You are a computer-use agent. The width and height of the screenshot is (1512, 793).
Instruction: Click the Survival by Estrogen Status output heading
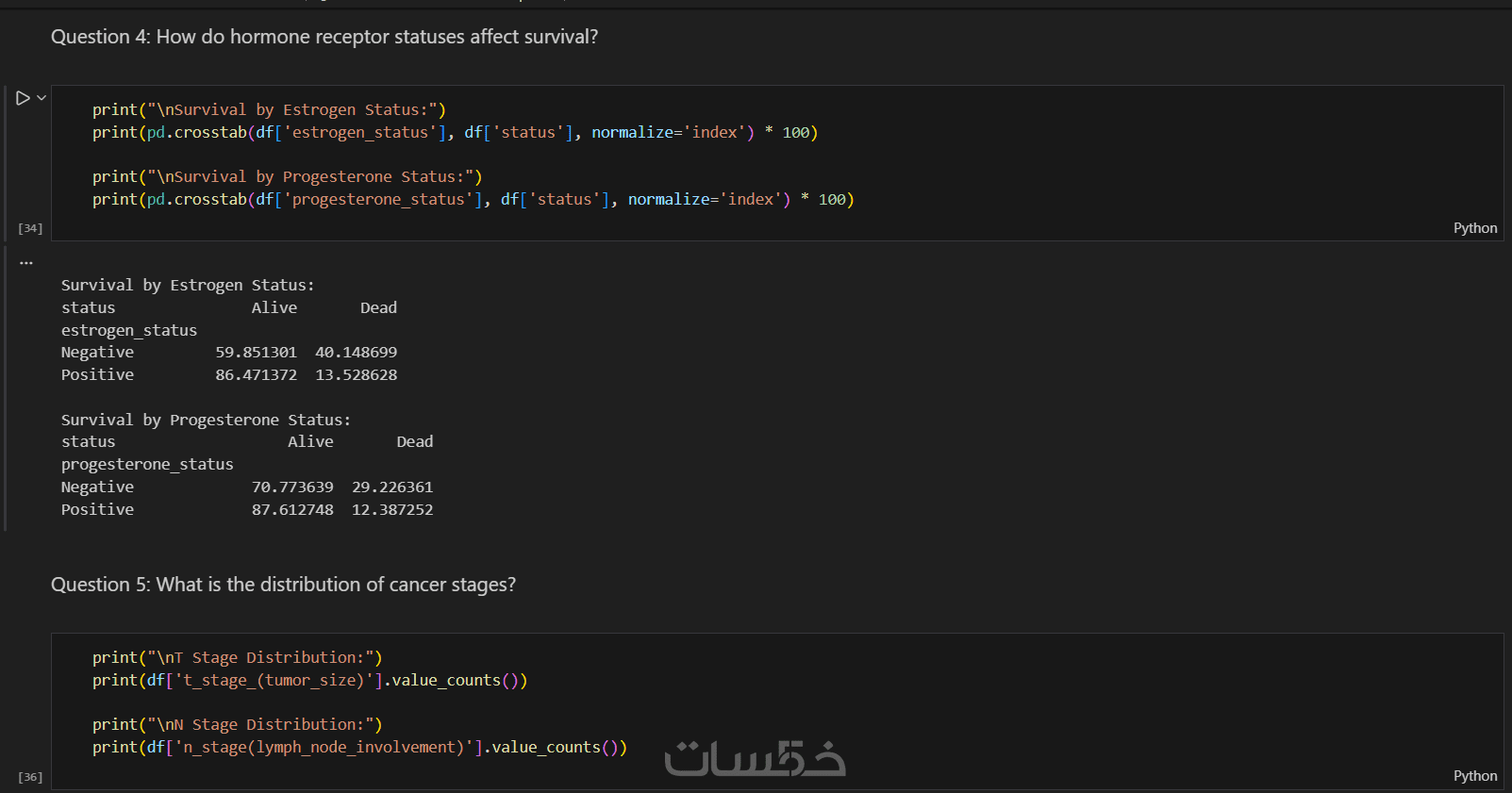point(188,285)
